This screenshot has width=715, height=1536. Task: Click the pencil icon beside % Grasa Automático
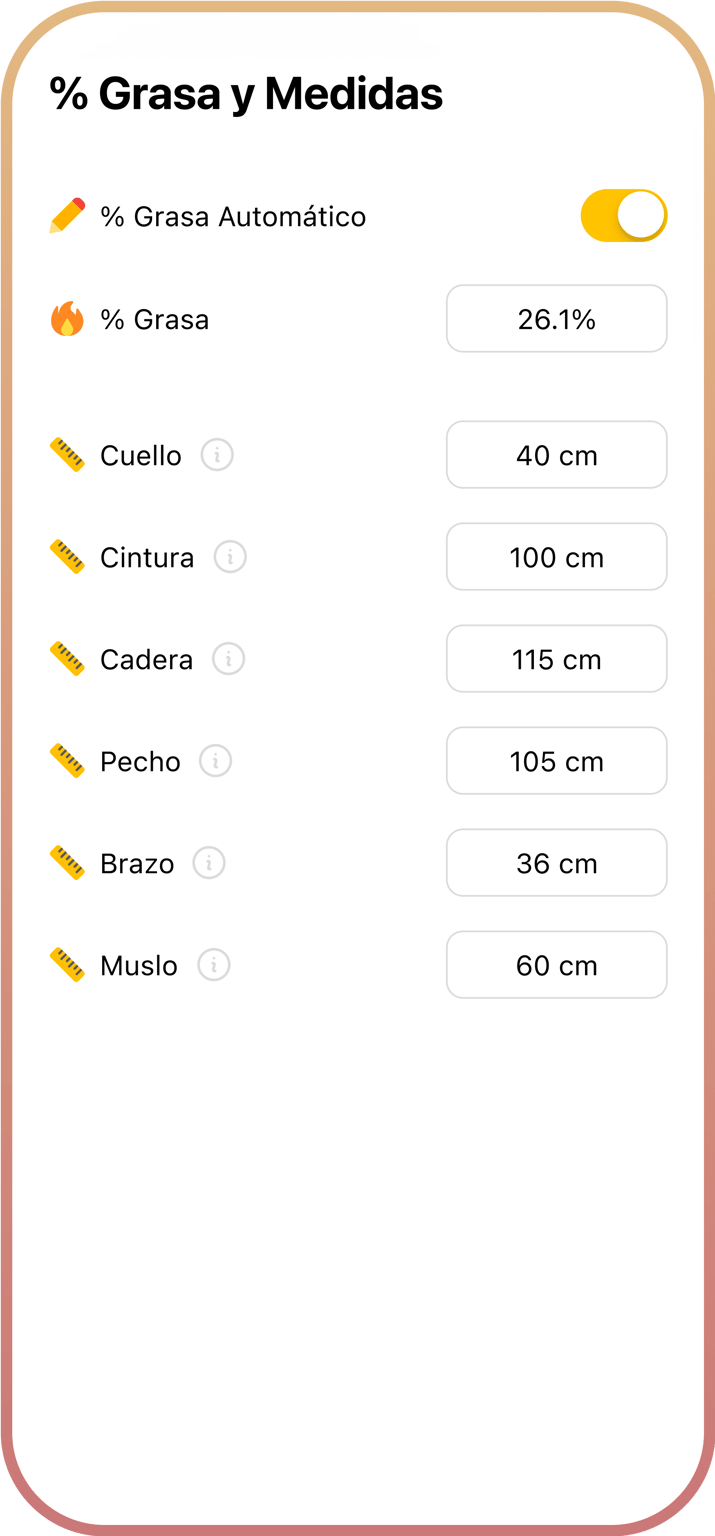[67, 215]
